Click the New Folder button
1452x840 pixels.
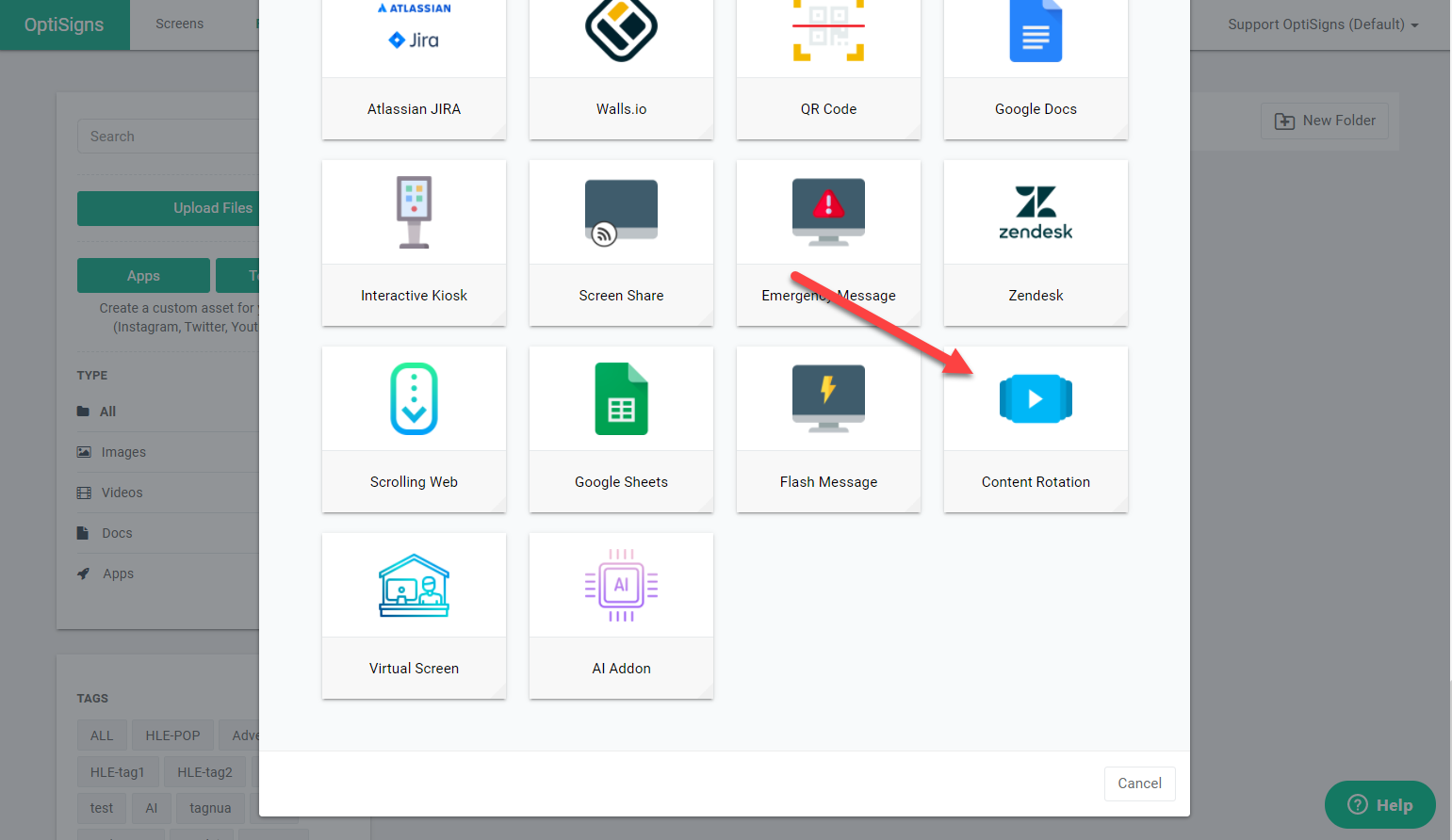click(1325, 121)
